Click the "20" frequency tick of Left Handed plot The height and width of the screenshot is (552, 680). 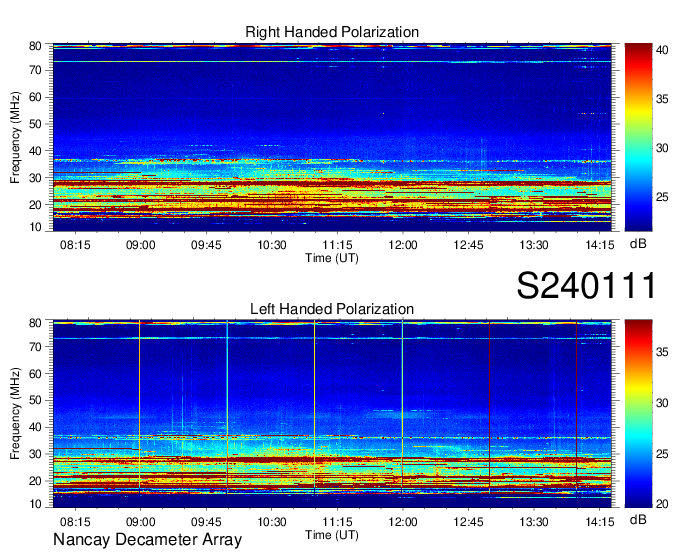click(x=35, y=481)
